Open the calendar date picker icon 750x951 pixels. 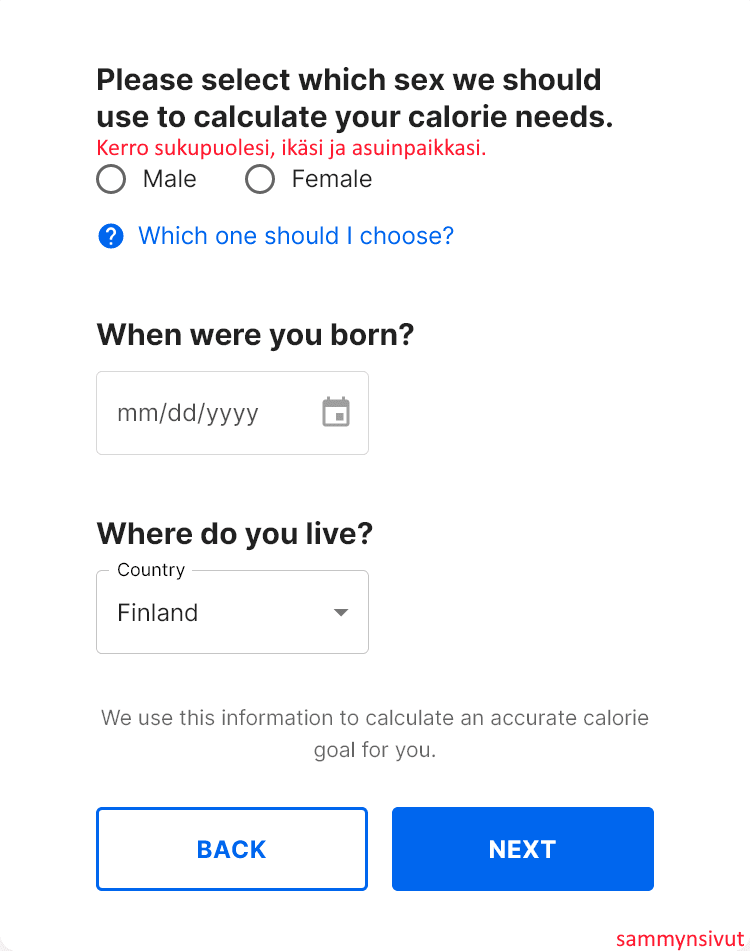(336, 412)
